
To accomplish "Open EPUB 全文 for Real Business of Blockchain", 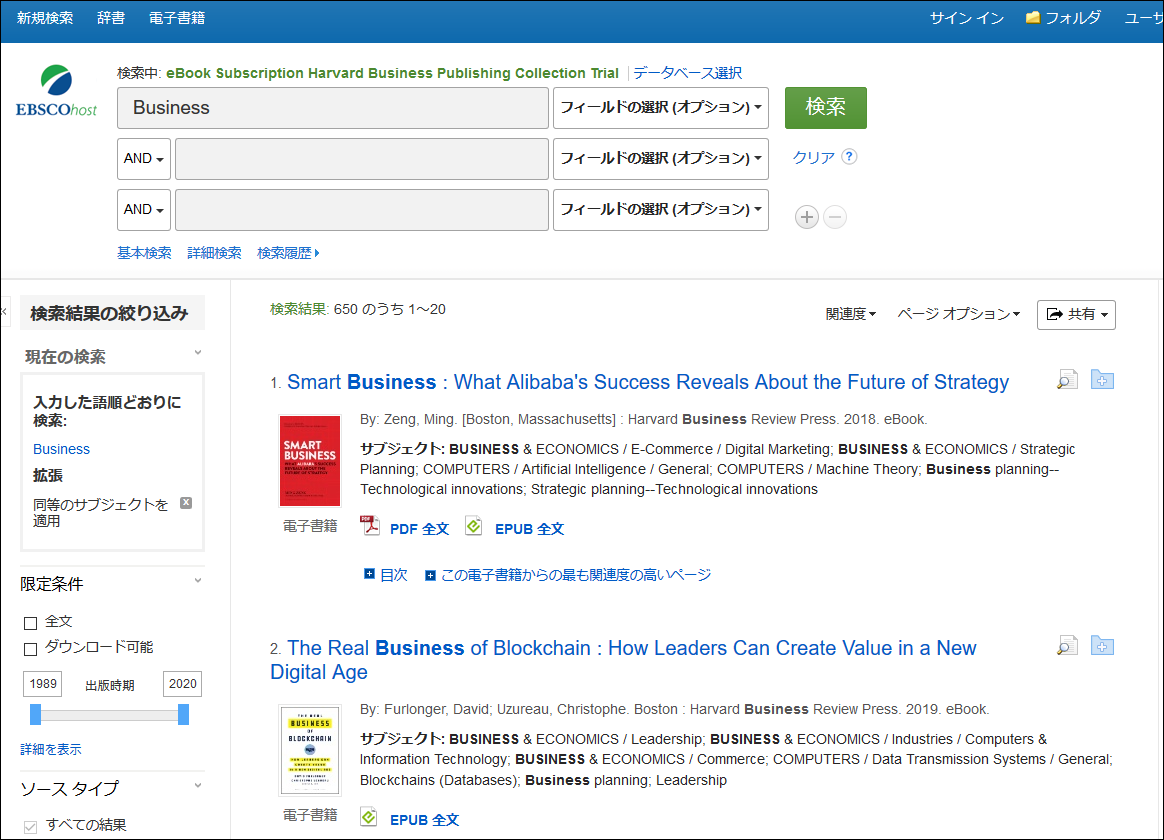I will (x=425, y=820).
